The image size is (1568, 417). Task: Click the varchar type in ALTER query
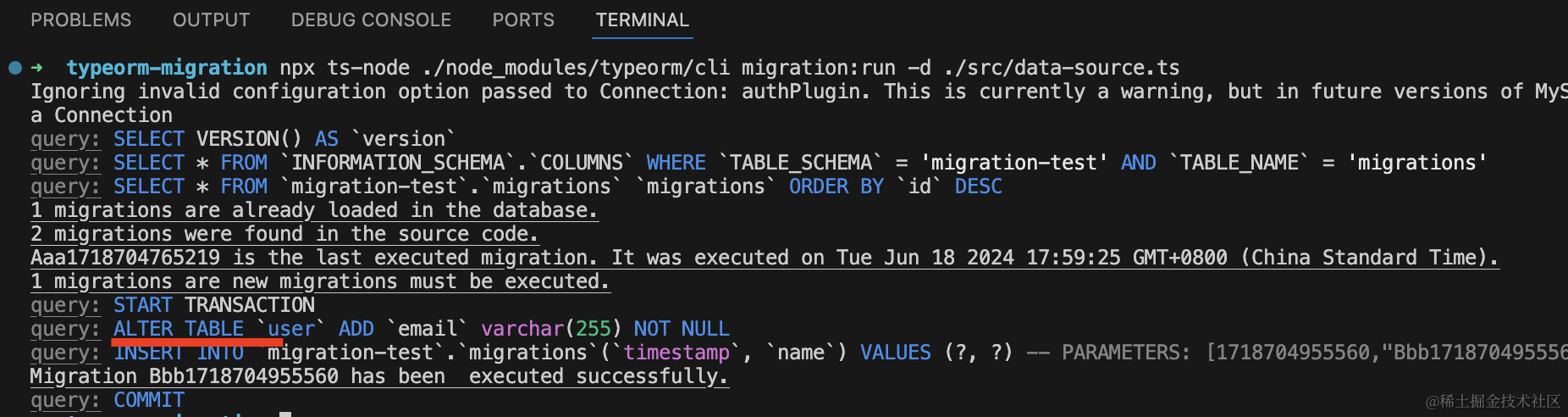point(522,329)
